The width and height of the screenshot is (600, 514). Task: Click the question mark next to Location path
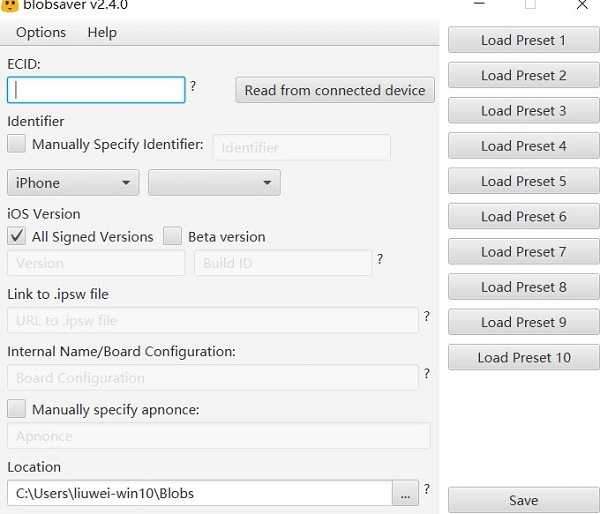pyautogui.click(x=427, y=489)
